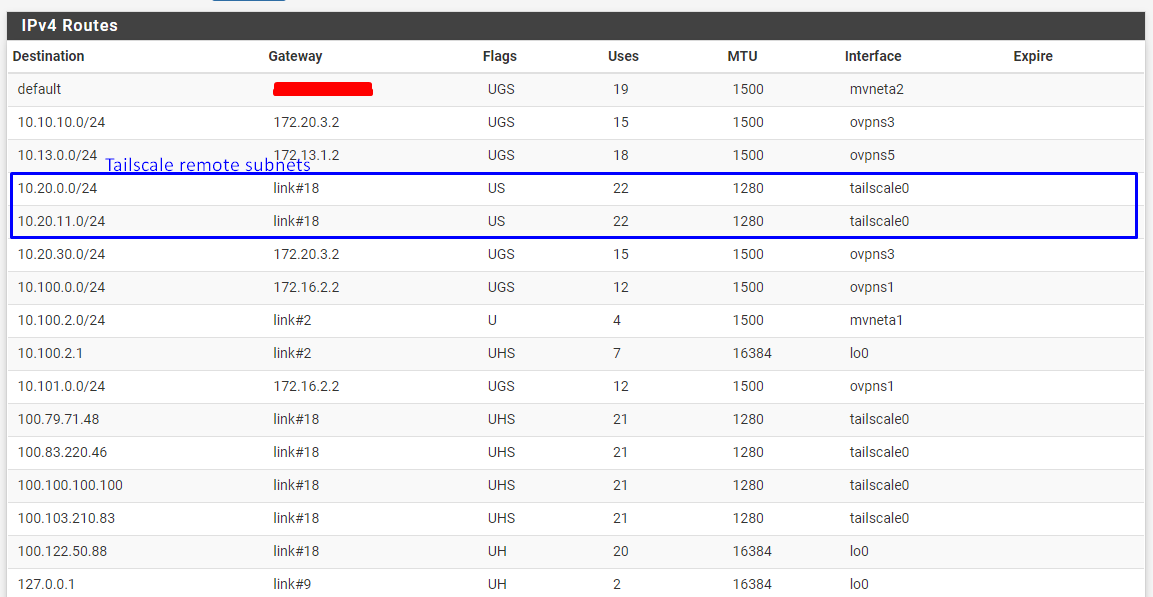Click the MTU column header
Viewport: 1153px width, 597px height.
(742, 56)
